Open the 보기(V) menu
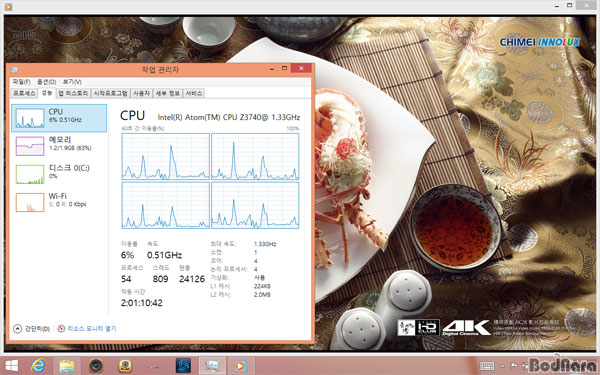This screenshot has width=600, height=375. coord(72,82)
